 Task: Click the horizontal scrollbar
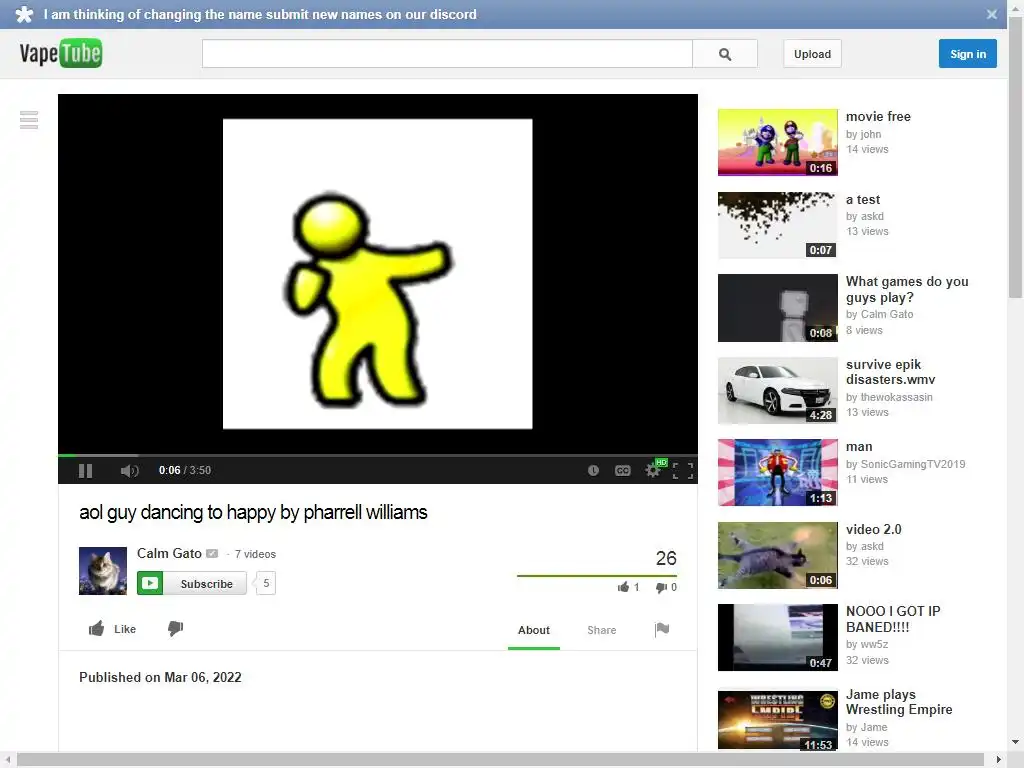(500, 760)
